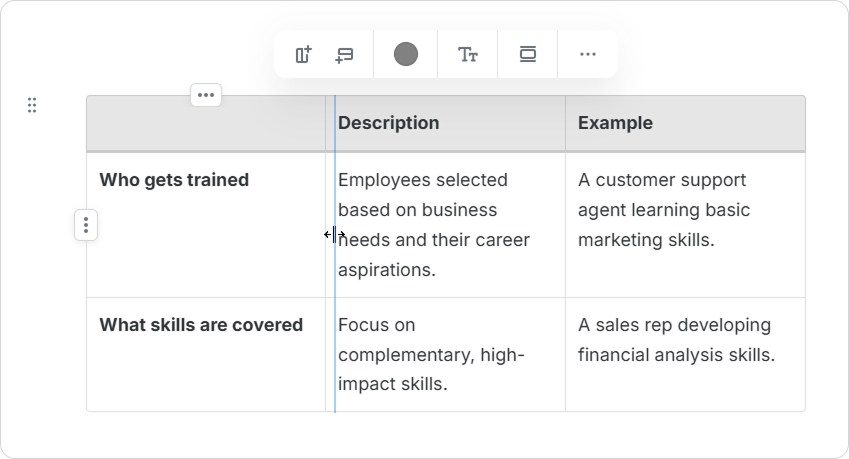849x459 pixels.
Task: Select the 'What skills are covered' cell
Action: 201,325
